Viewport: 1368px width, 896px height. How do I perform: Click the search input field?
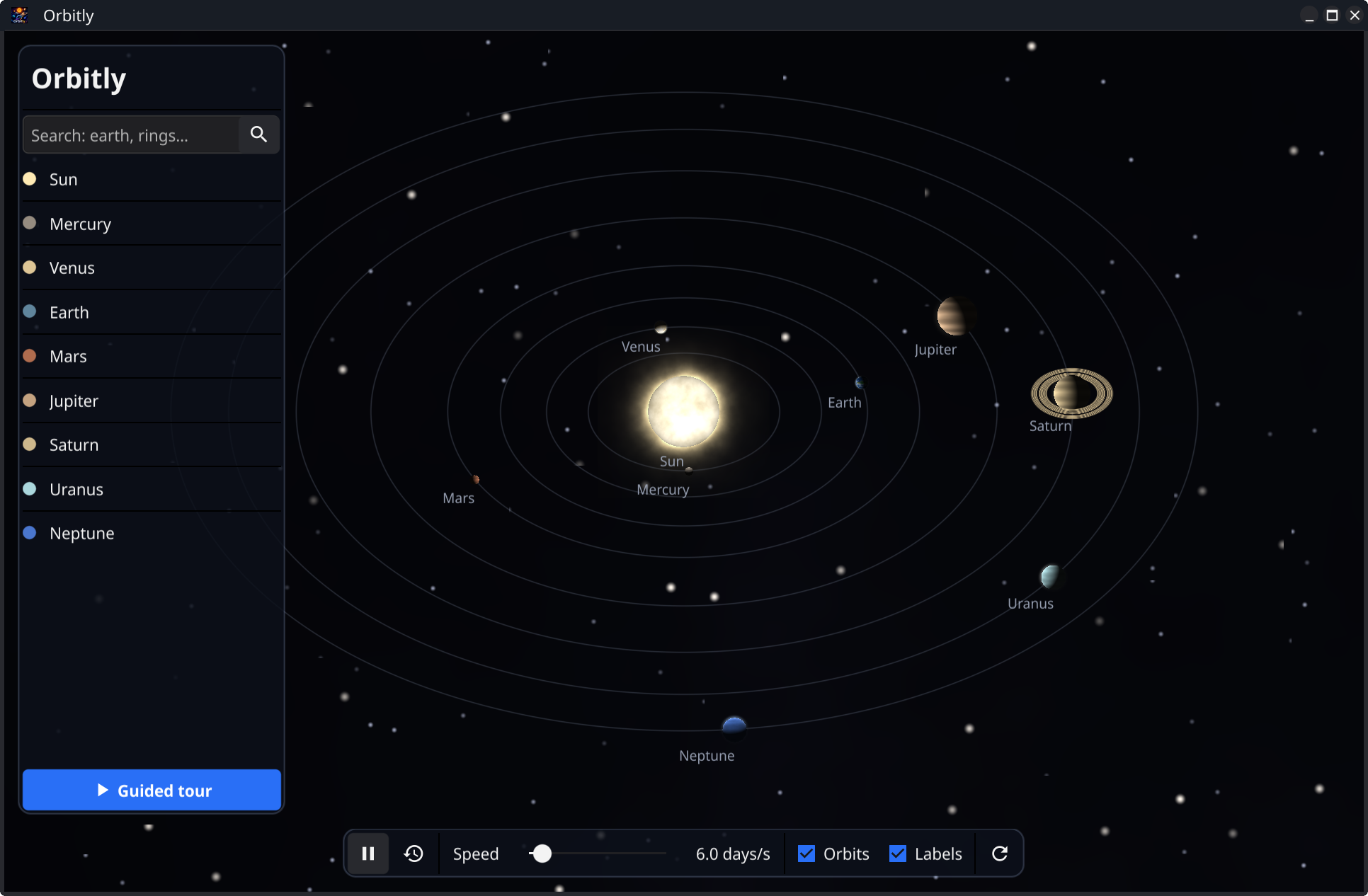point(131,134)
